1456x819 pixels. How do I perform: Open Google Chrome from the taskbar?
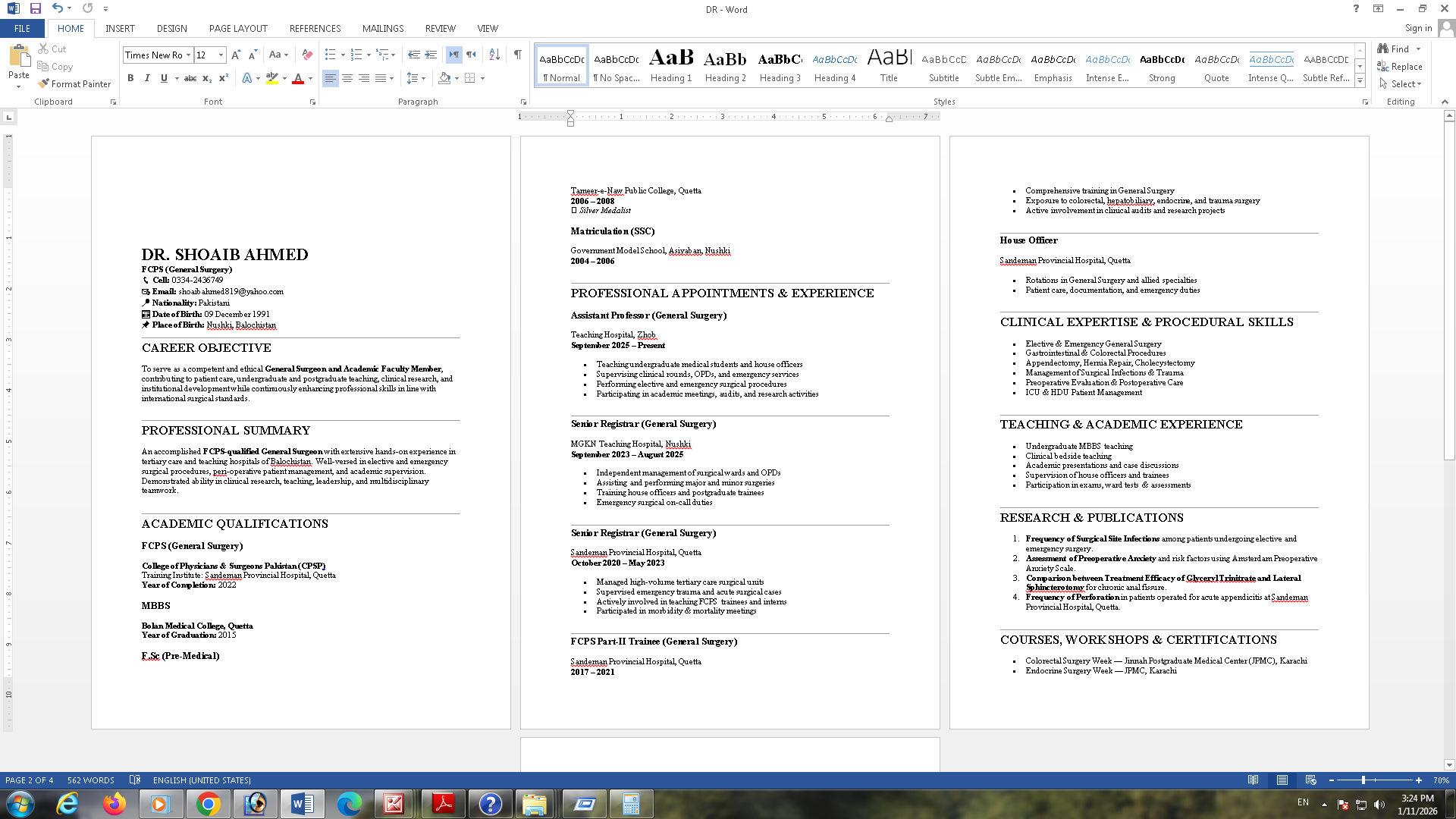(208, 804)
